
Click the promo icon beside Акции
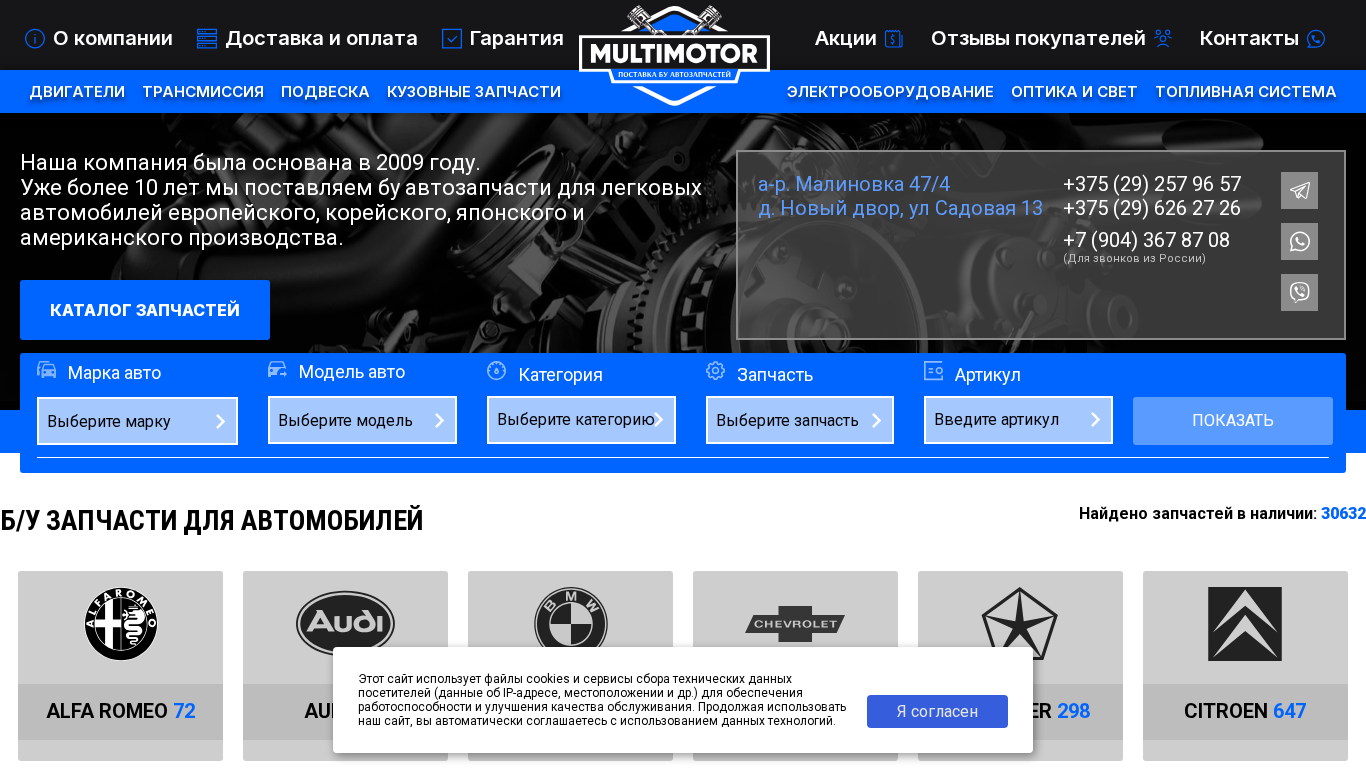pyautogui.click(x=894, y=39)
